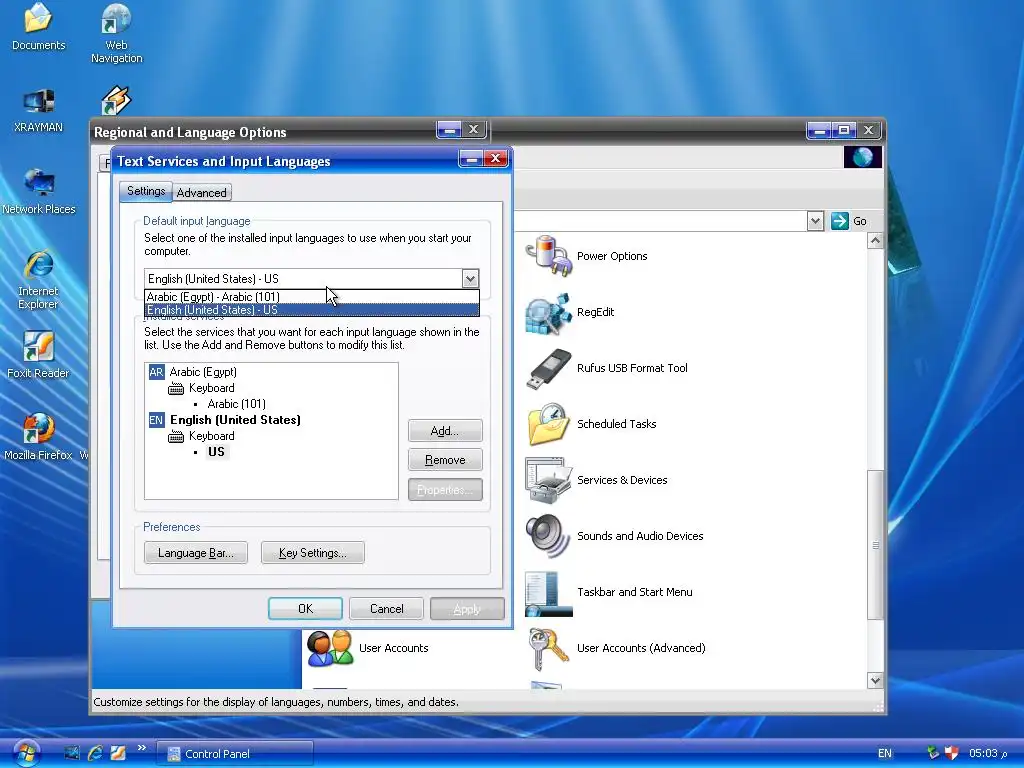Minimize Text Services and Input Languages dialog
The height and width of the screenshot is (768, 1024).
(x=470, y=158)
